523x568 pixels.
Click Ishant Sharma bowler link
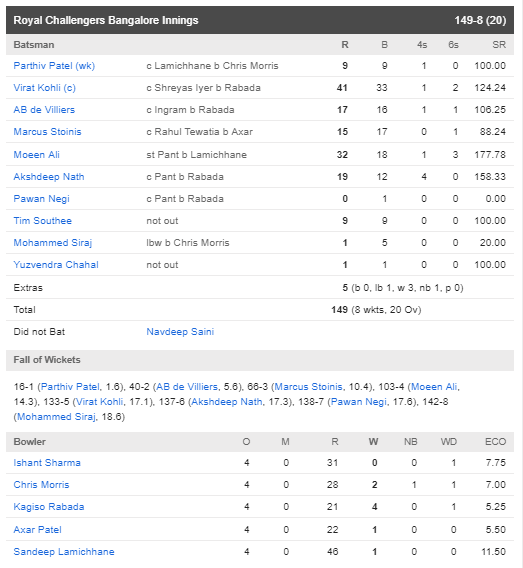pyautogui.click(x=47, y=463)
